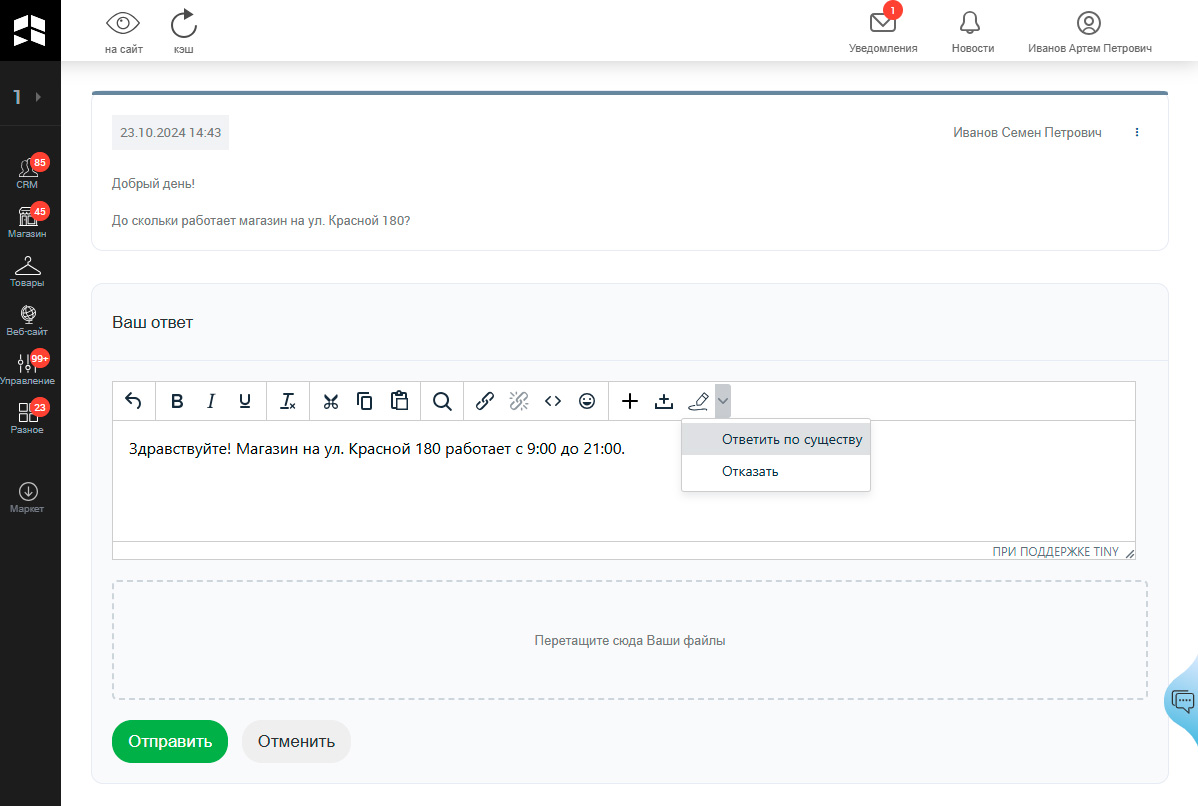Clear cache with the кэш refresh icon

[x=183, y=24]
